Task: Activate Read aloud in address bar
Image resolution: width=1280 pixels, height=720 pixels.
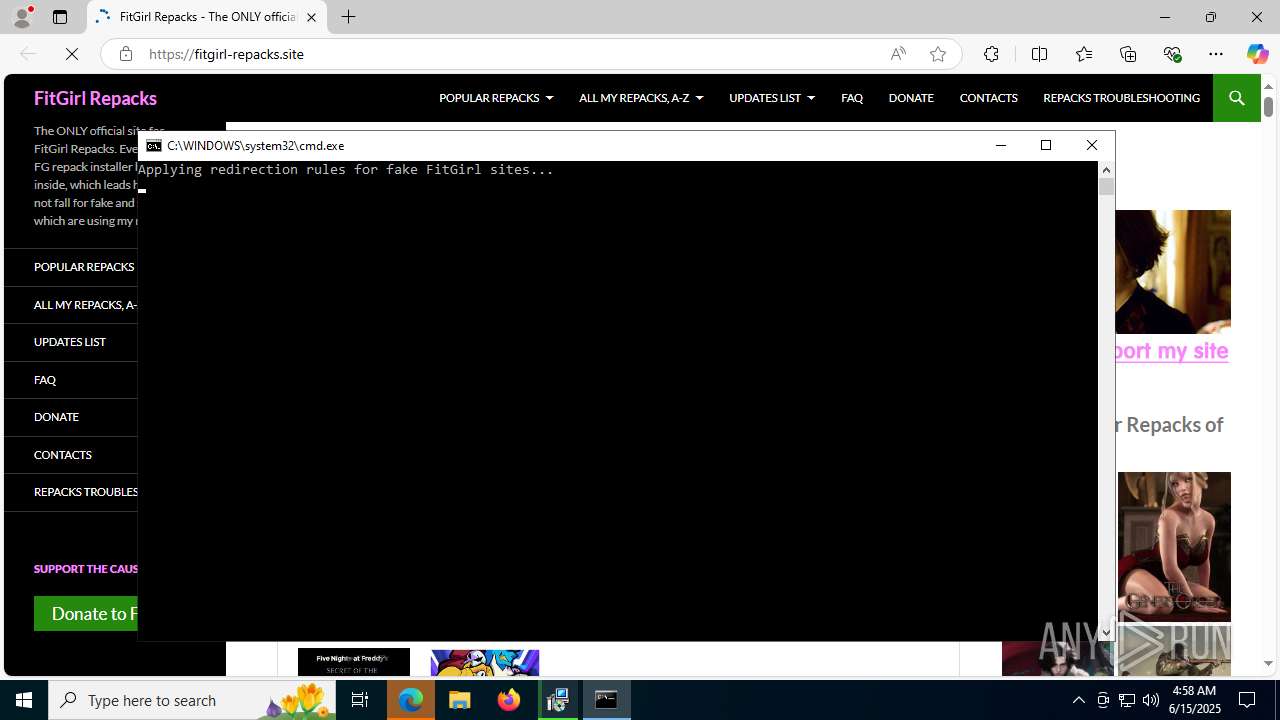Action: (x=898, y=54)
